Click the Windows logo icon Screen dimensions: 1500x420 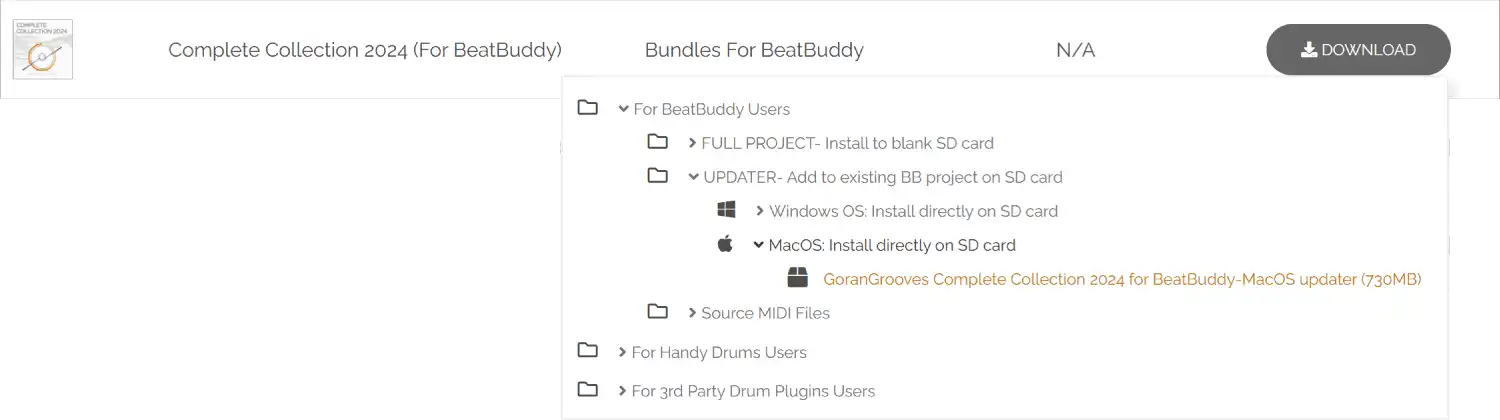(727, 210)
